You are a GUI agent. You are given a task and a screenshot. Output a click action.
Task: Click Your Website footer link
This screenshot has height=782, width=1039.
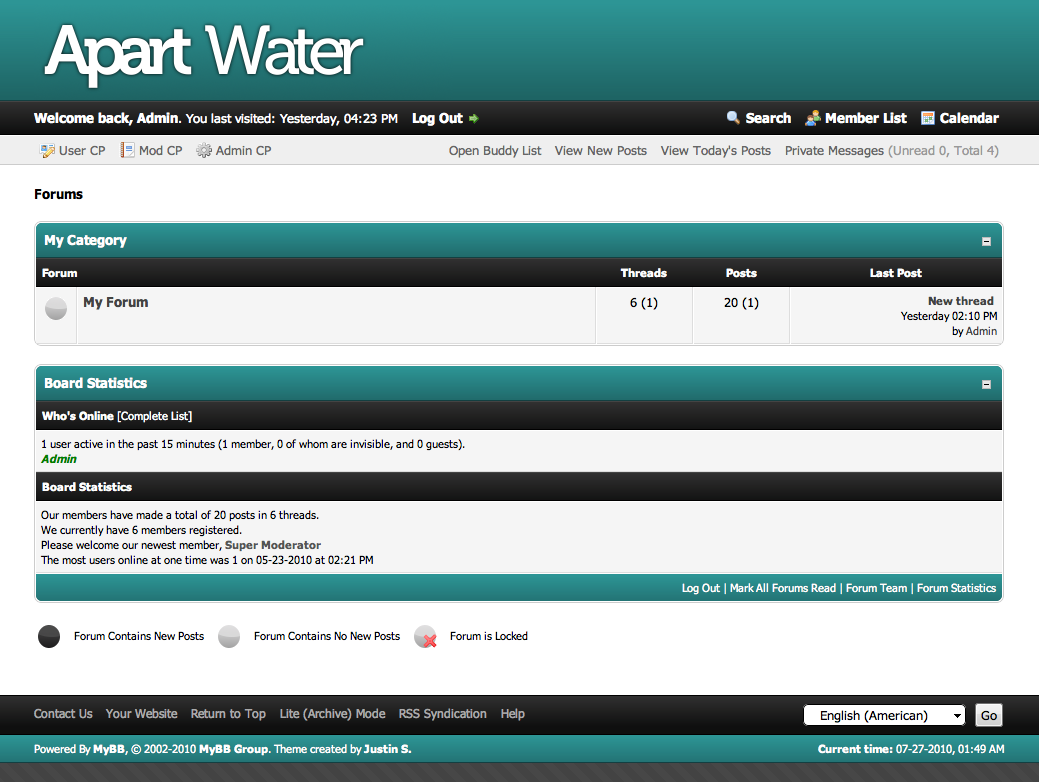pyautogui.click(x=141, y=714)
